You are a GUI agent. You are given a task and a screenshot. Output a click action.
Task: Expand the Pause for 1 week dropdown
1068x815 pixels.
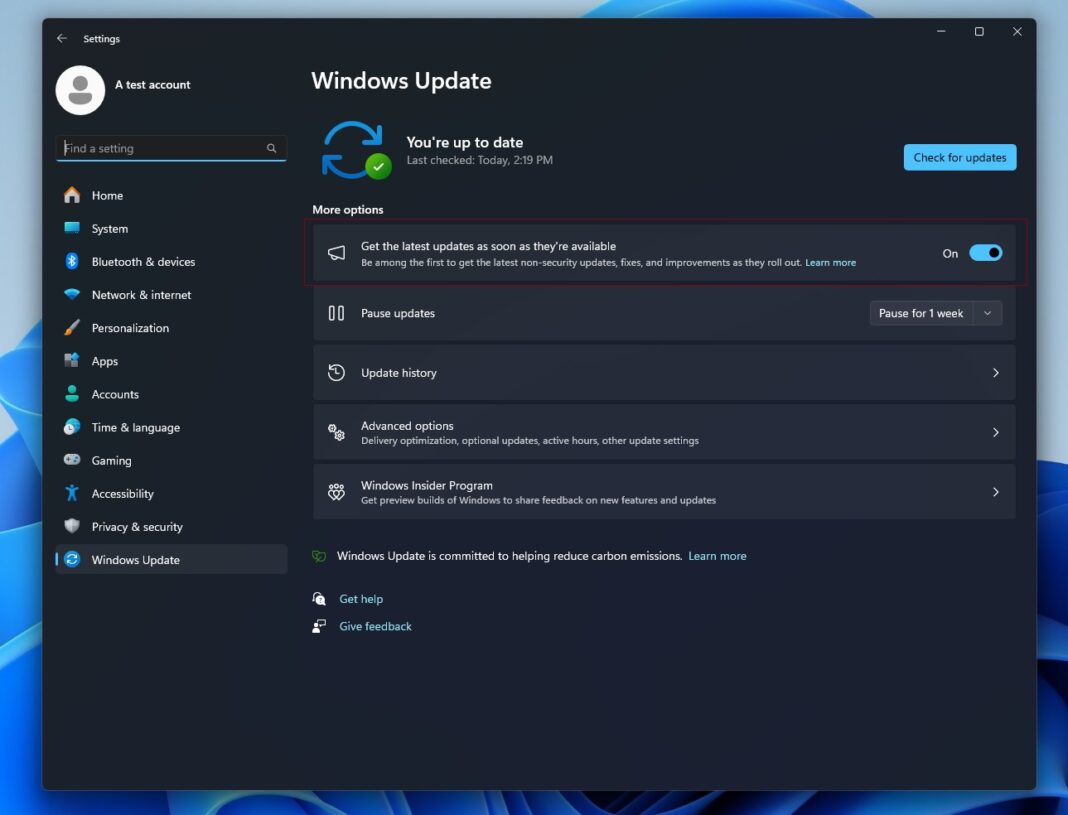point(987,312)
